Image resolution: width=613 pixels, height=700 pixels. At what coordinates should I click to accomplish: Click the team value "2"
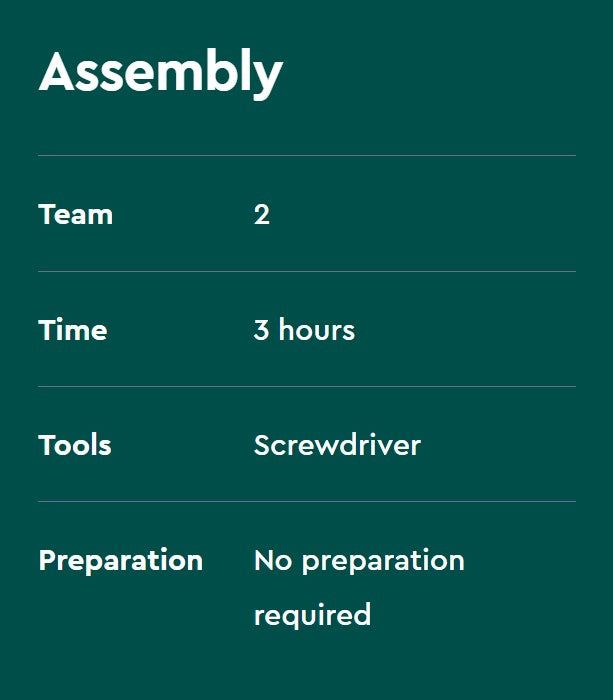click(261, 214)
